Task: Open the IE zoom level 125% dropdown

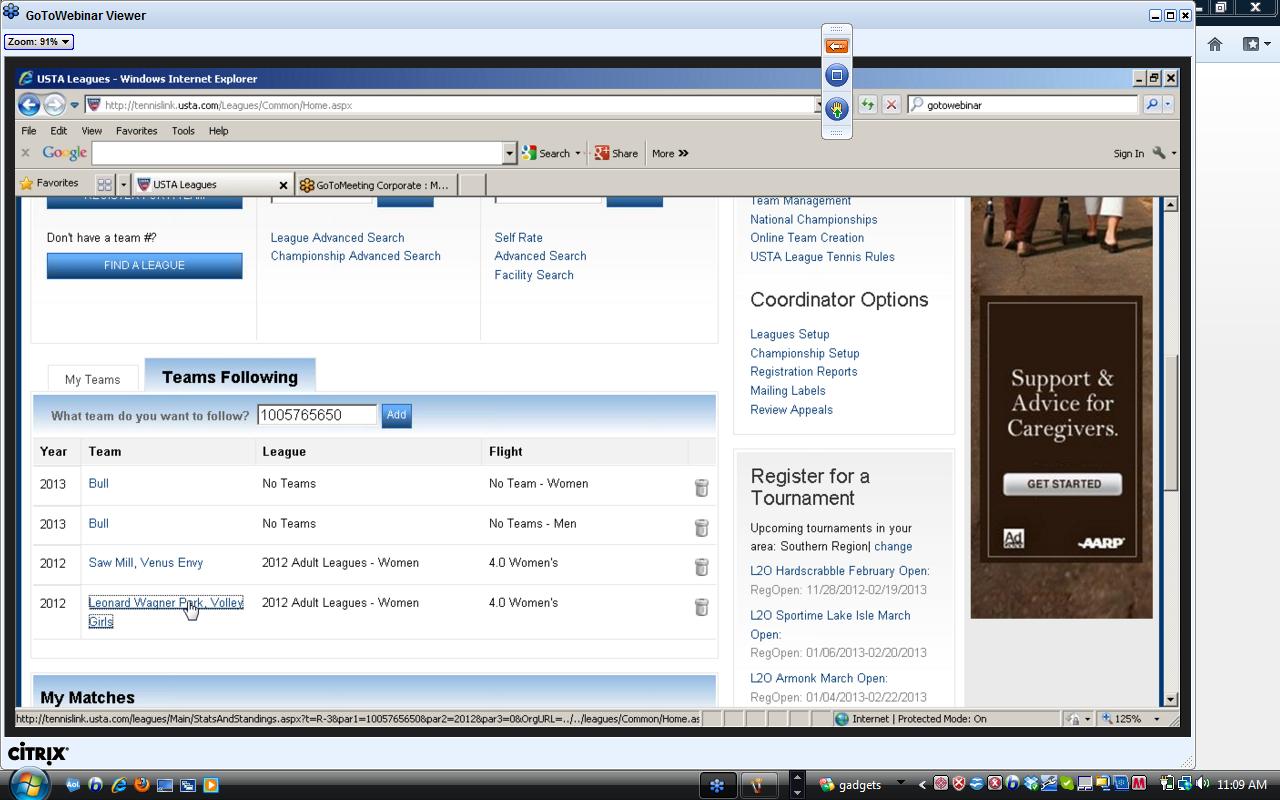Action: [1157, 719]
